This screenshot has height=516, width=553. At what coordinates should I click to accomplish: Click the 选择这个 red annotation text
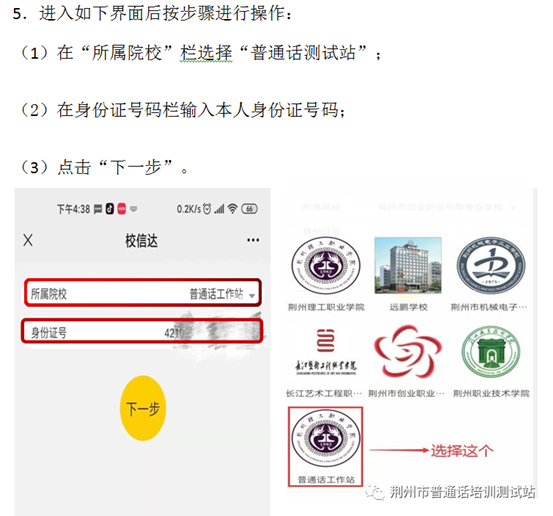(x=462, y=451)
